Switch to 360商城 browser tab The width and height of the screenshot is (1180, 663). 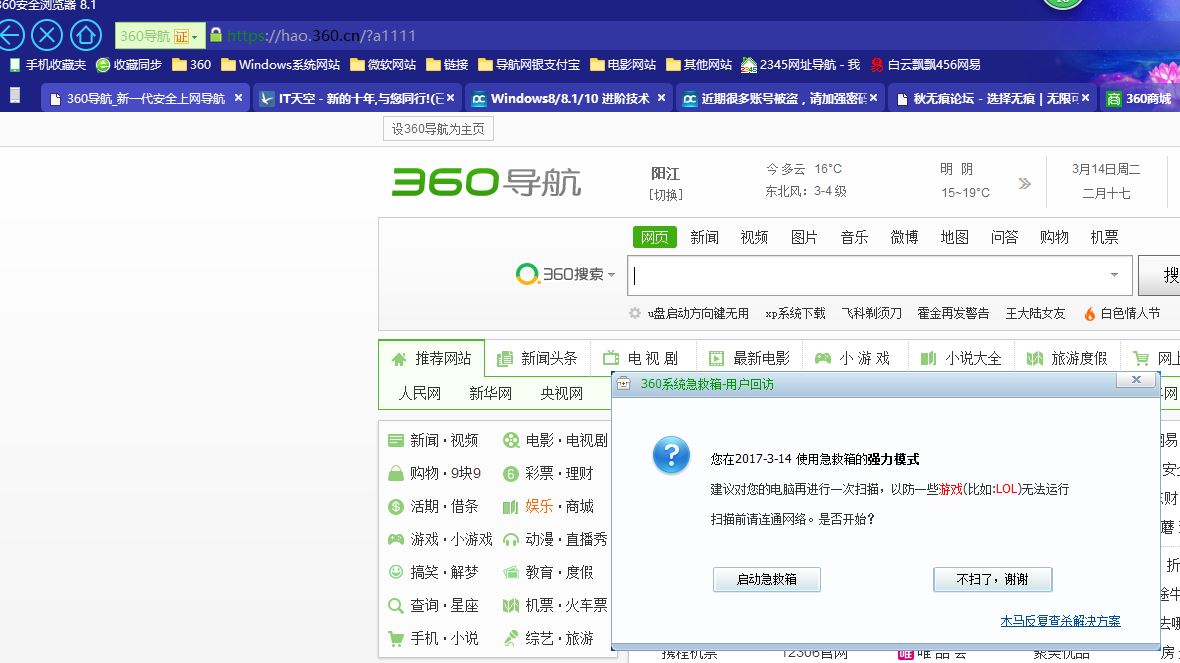1140,98
